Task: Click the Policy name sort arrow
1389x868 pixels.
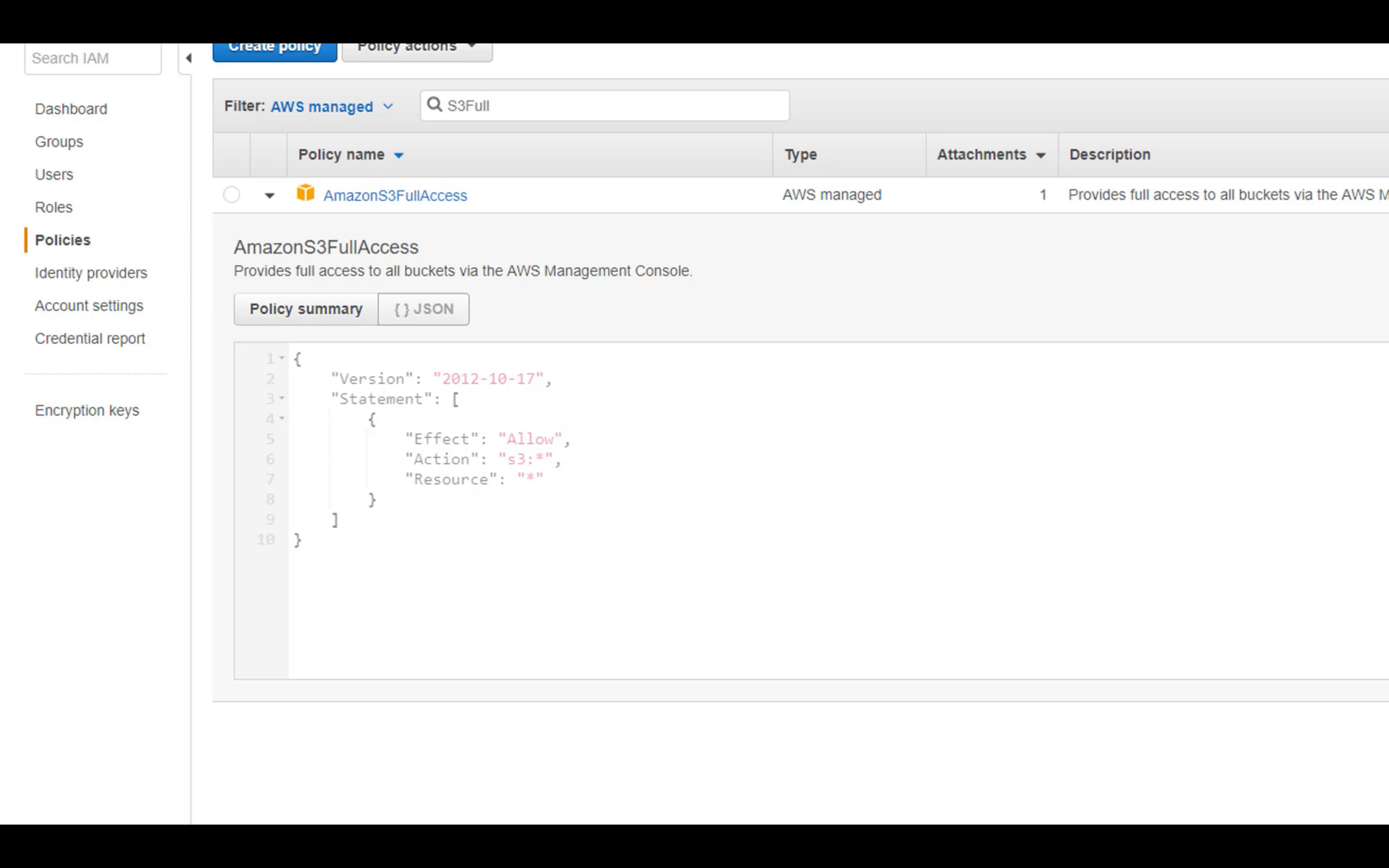Action: coord(399,155)
